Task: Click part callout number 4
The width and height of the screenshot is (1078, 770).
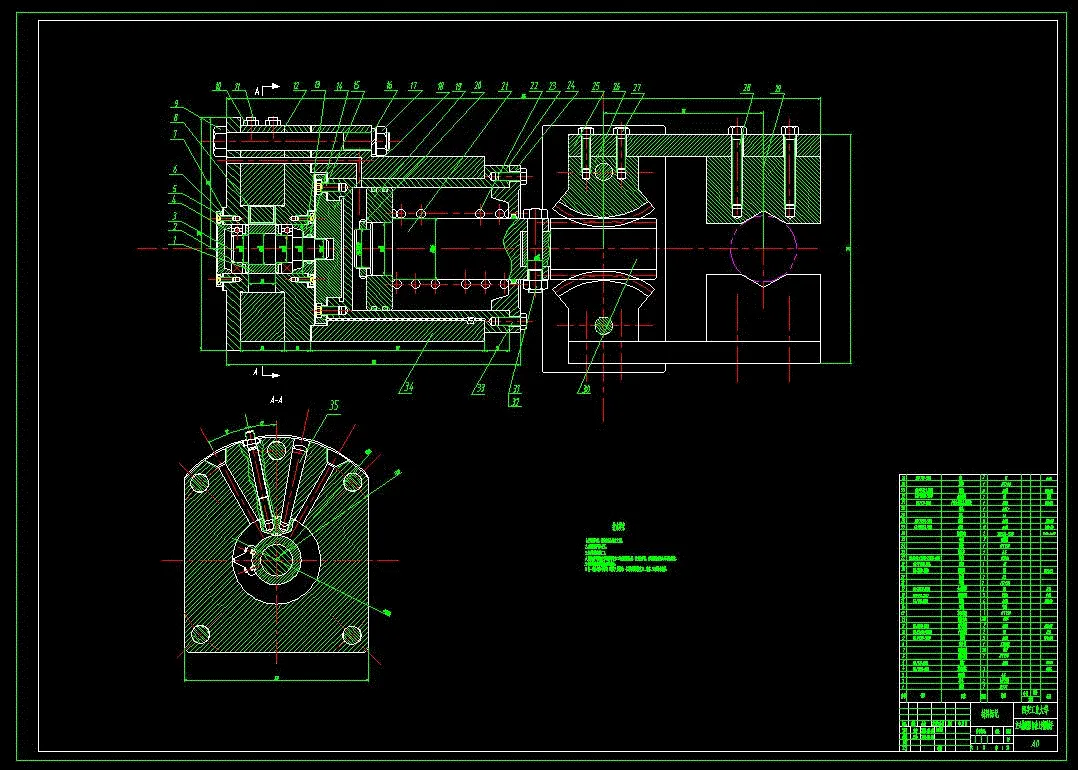Action: (175, 201)
